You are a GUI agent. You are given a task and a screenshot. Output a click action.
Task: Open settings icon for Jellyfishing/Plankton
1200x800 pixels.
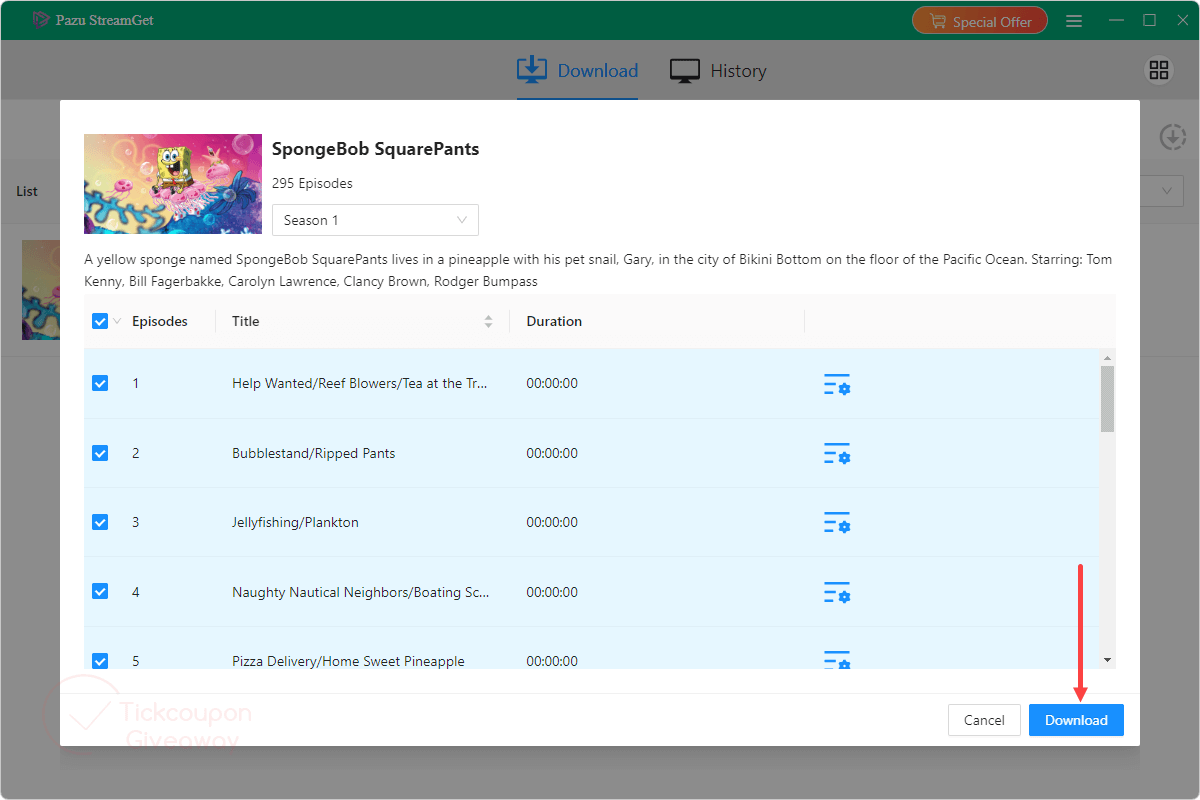pos(837,523)
